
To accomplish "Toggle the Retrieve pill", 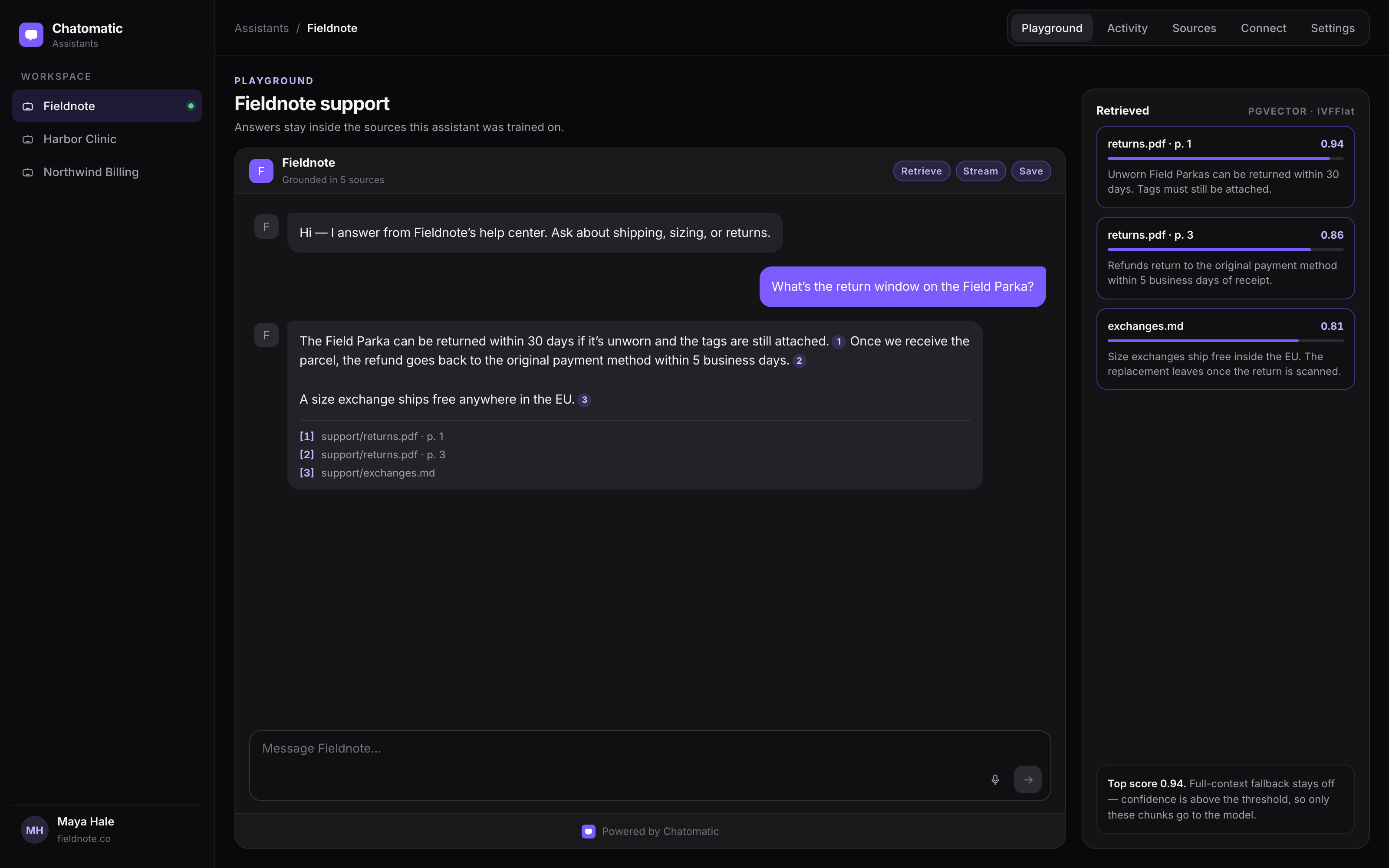I will [921, 171].
